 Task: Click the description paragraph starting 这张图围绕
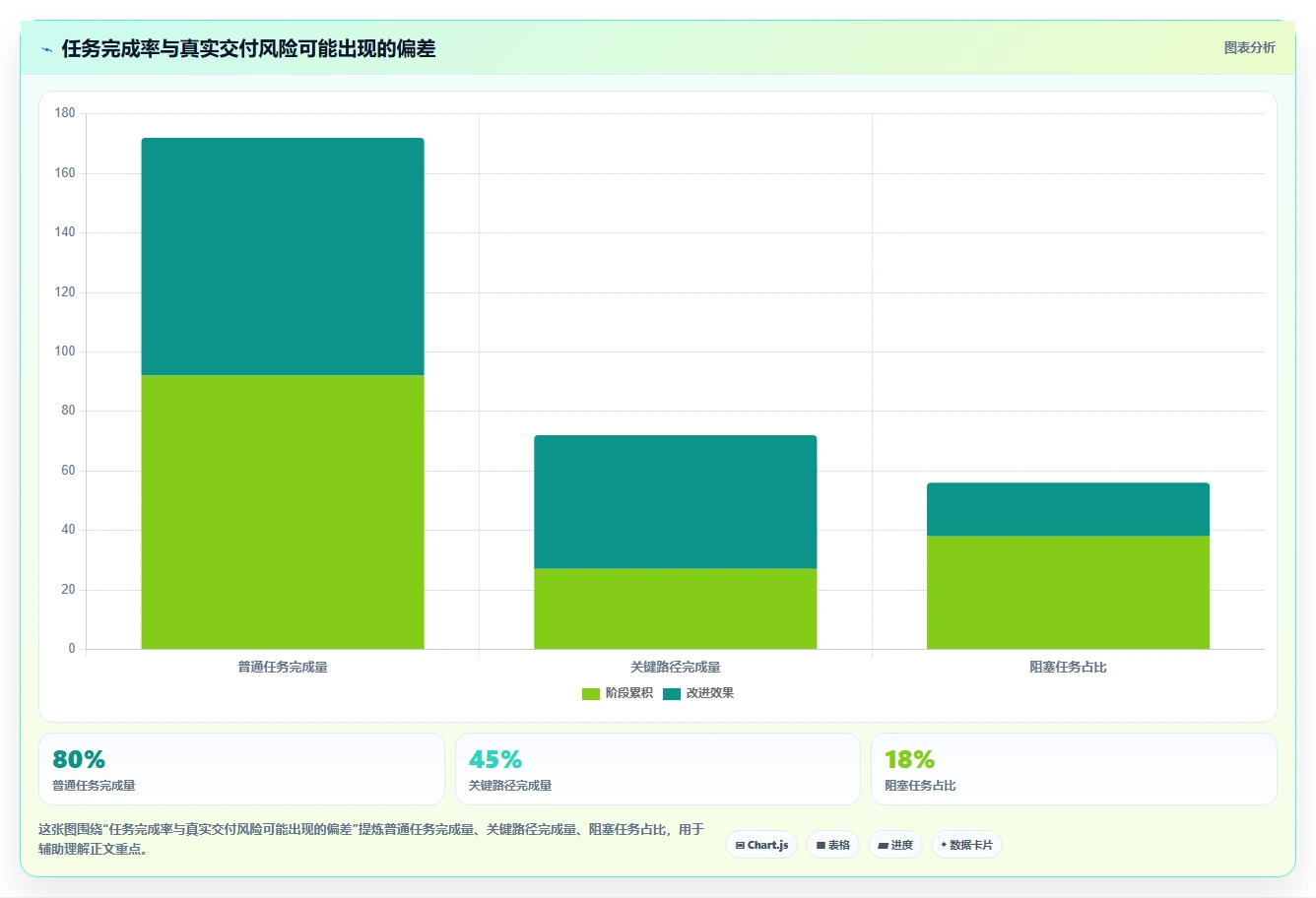pos(371,839)
